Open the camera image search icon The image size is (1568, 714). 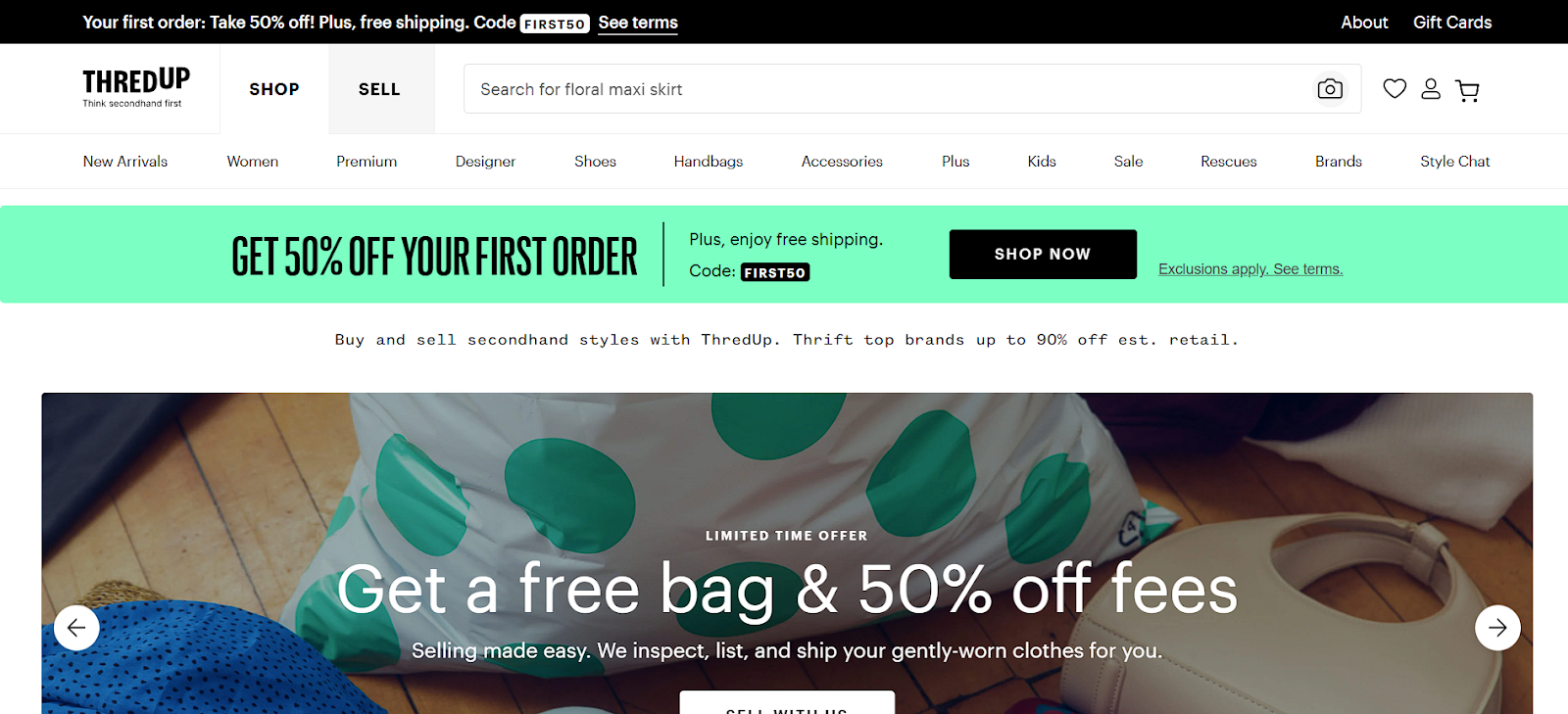1330,89
